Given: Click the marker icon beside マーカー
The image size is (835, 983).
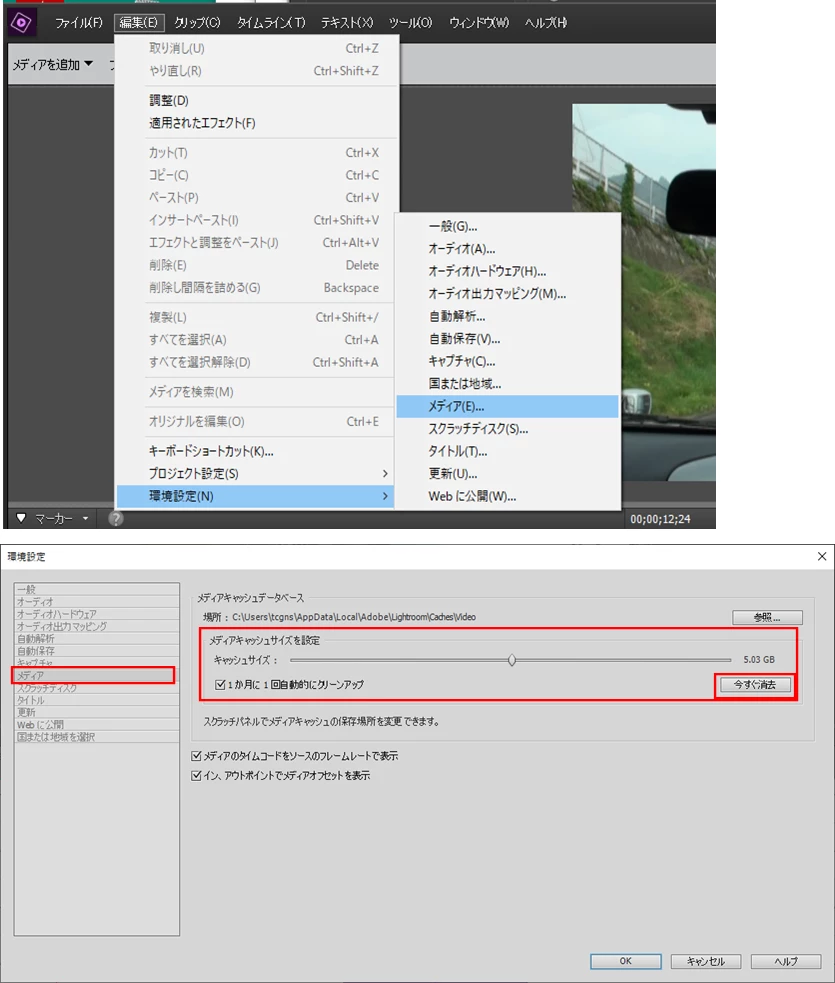Looking at the screenshot, I should (21, 518).
